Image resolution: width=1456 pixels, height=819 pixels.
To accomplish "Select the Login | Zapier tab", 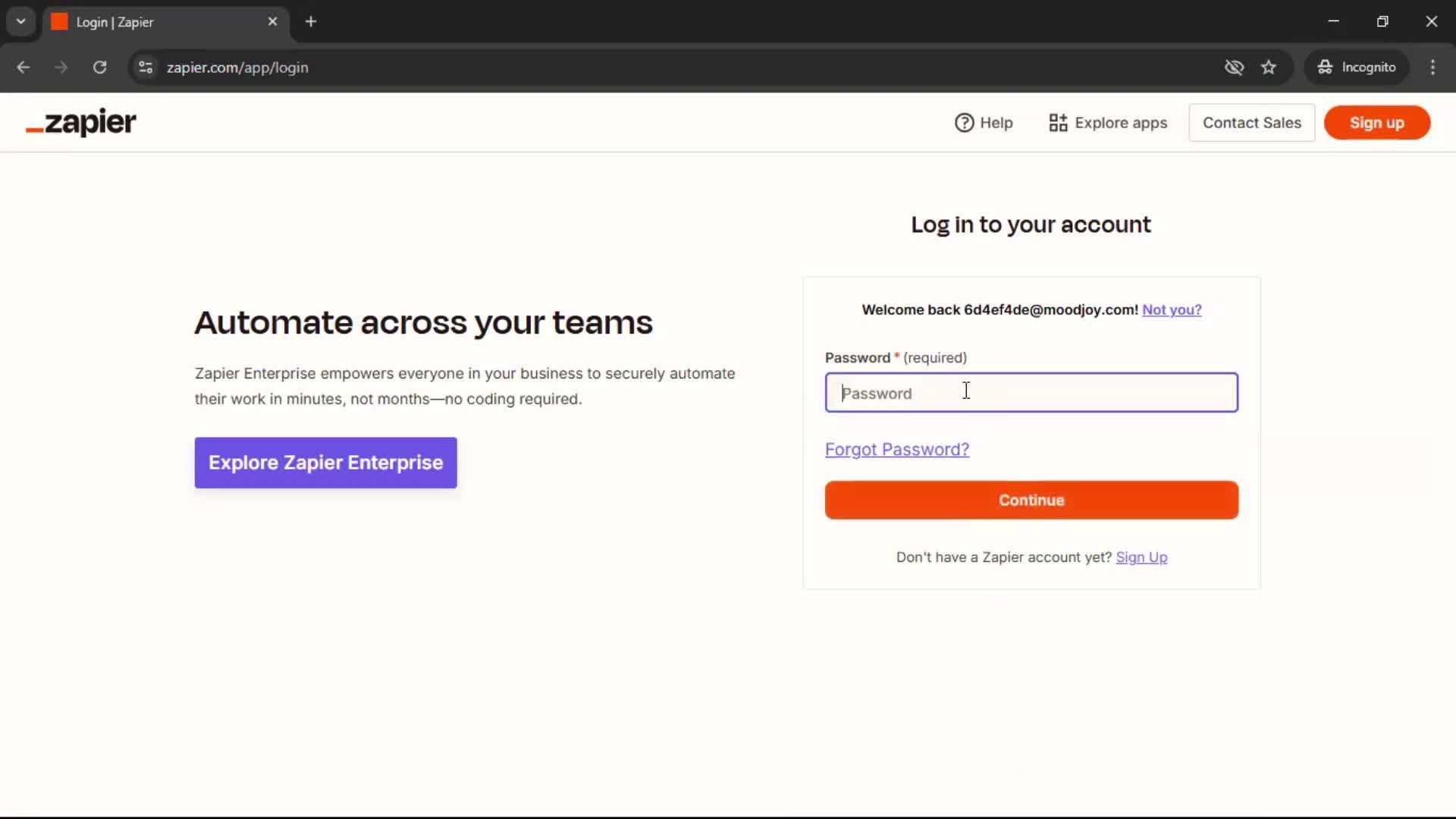I will 165,22.
